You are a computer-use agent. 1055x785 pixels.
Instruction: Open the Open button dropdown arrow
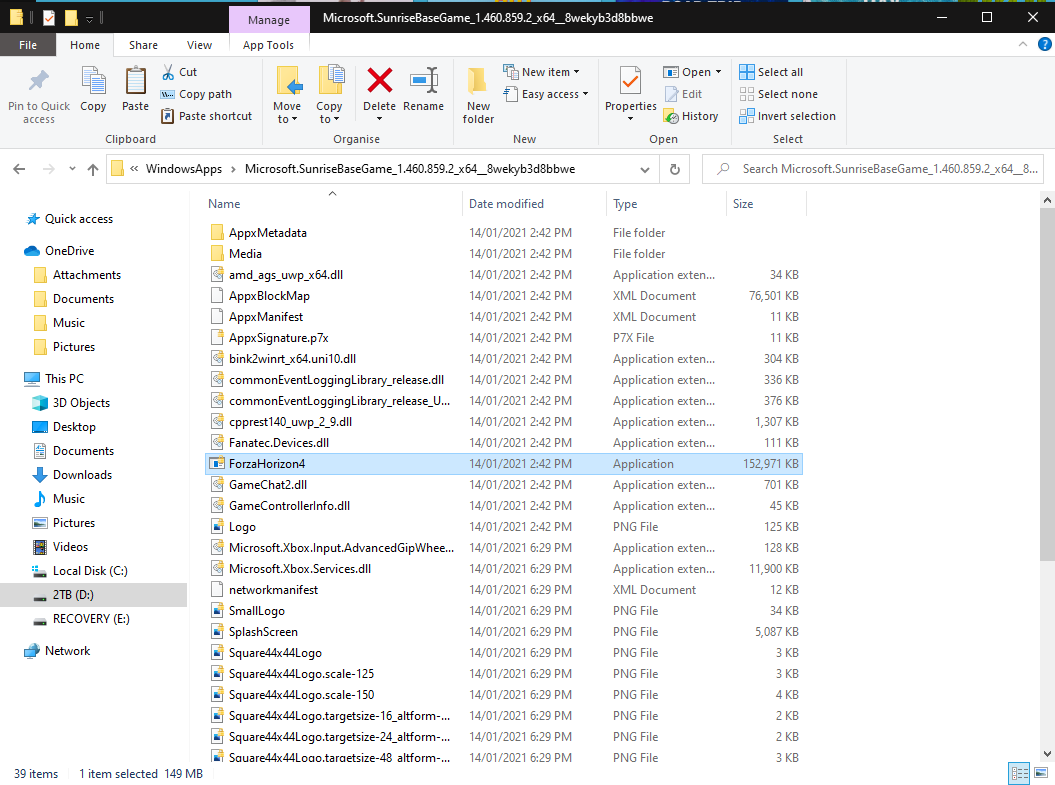coord(719,72)
